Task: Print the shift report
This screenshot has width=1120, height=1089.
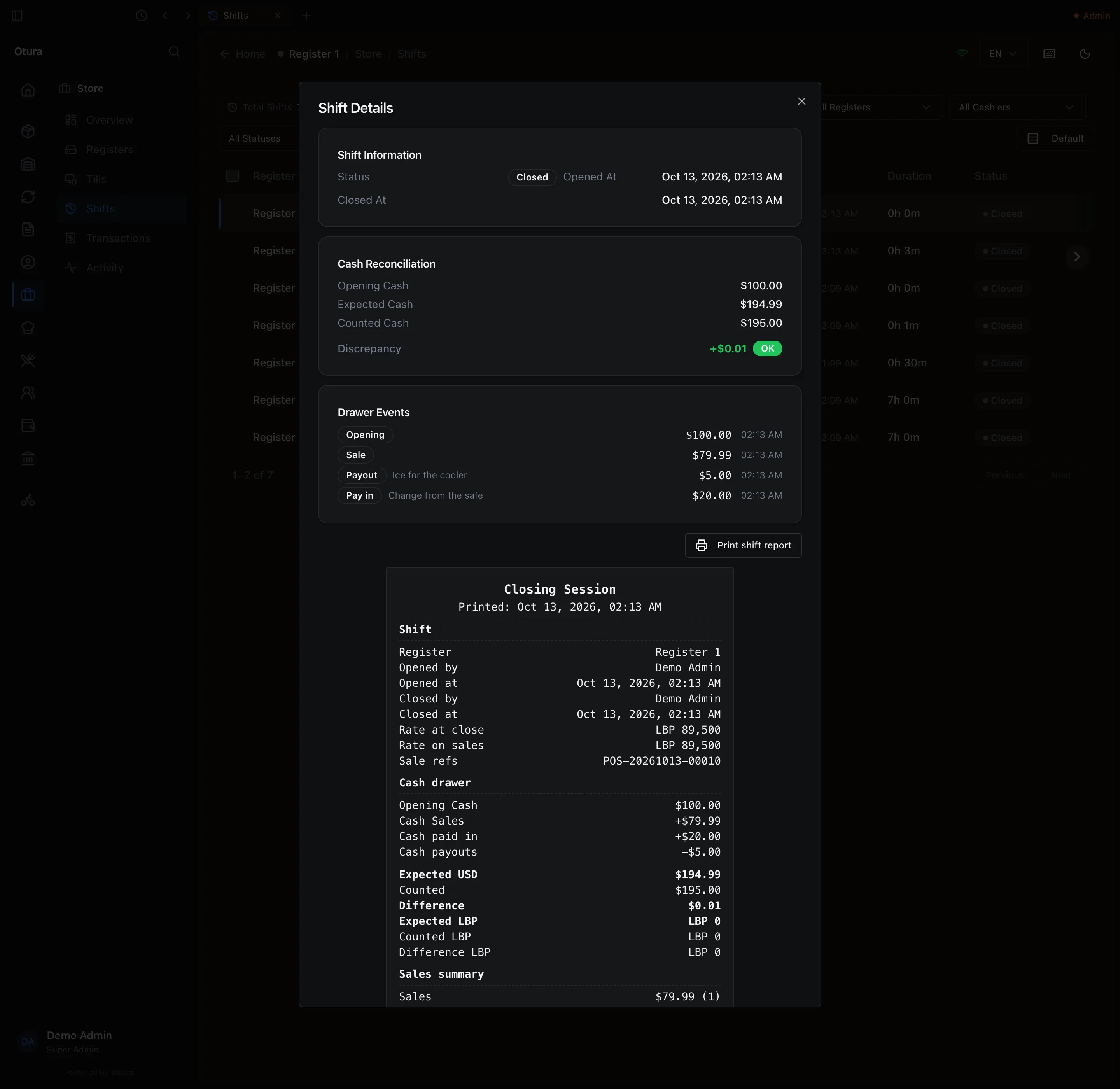Action: point(743,545)
